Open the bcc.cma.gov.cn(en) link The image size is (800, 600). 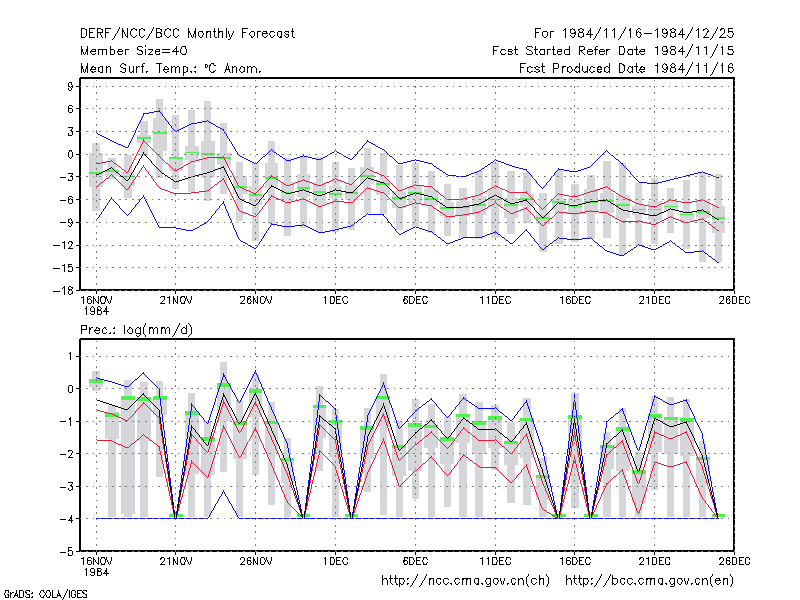tap(649, 581)
